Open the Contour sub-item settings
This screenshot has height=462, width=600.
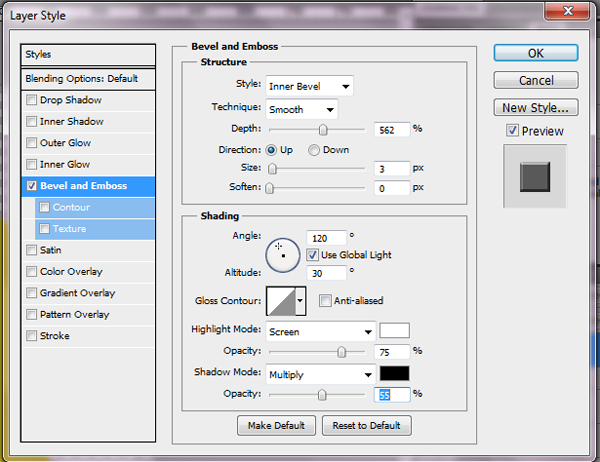[x=95, y=207]
